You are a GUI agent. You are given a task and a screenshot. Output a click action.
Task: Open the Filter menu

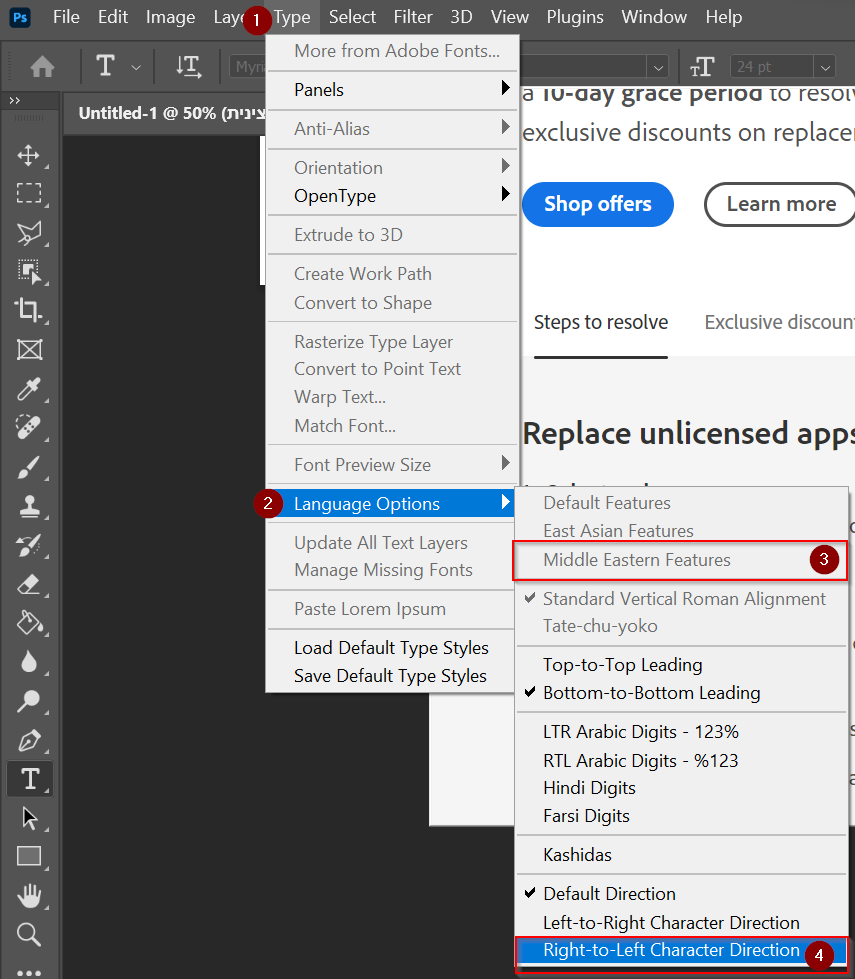click(413, 17)
